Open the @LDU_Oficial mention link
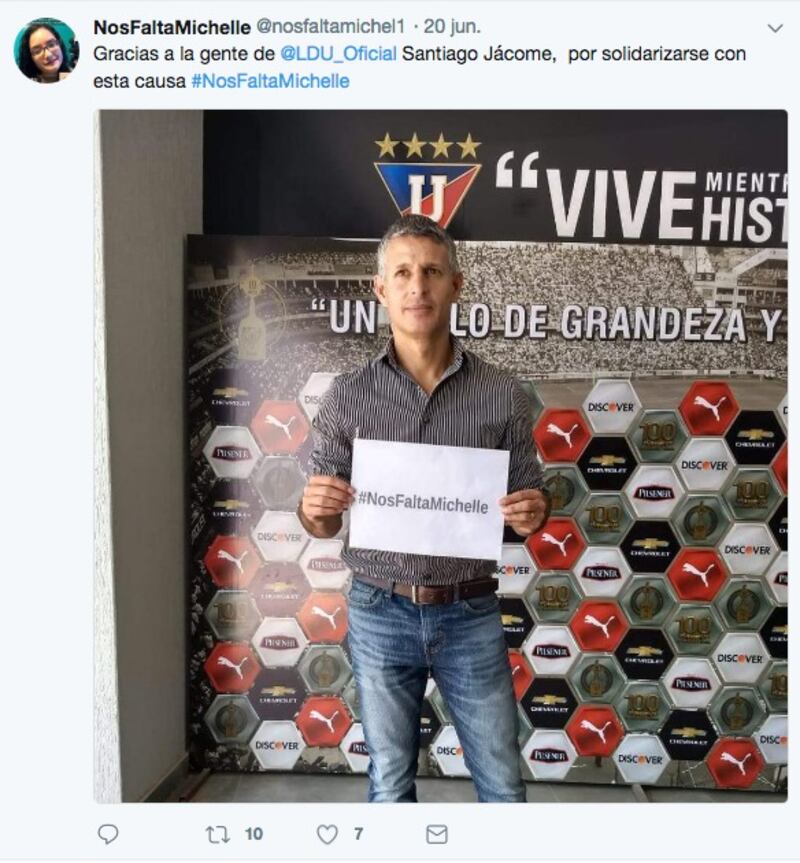Screen dimensions: 800x863 tap(338, 54)
